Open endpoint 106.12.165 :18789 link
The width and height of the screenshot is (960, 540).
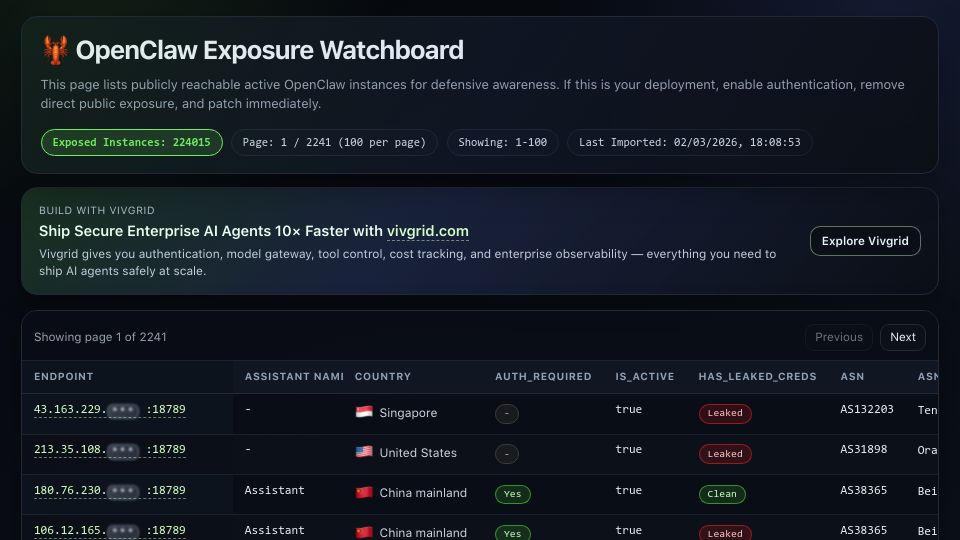click(x=110, y=531)
